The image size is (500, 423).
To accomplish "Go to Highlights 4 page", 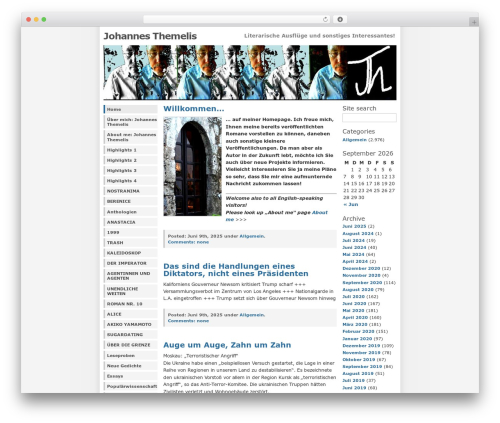I will click(131, 181).
